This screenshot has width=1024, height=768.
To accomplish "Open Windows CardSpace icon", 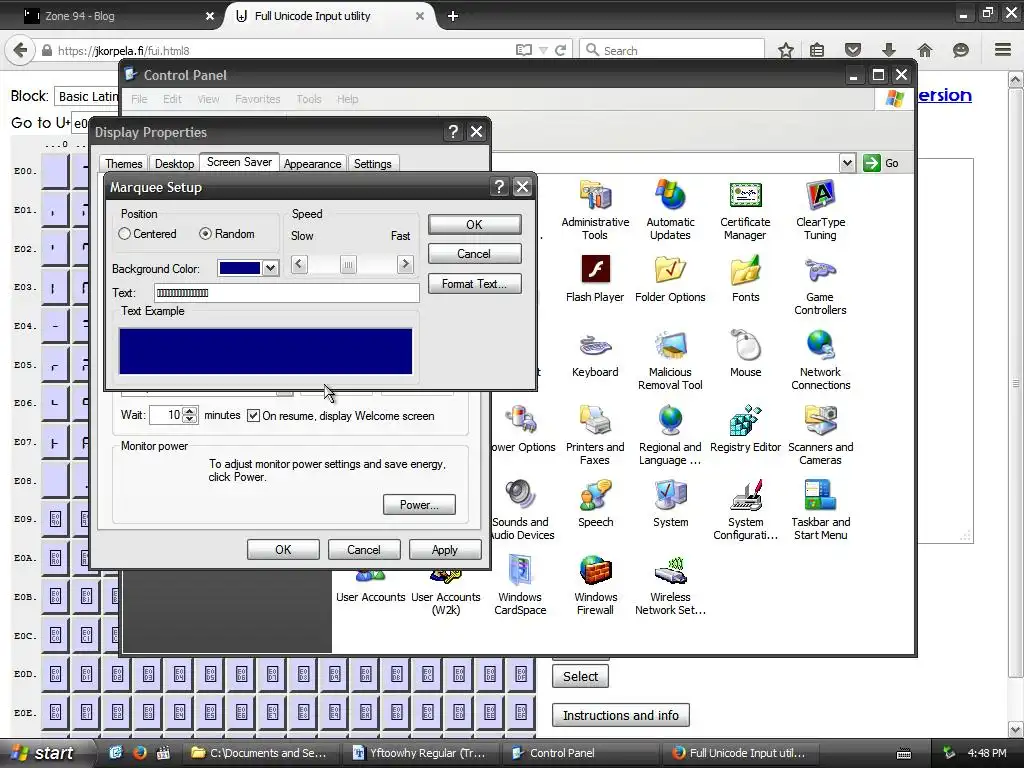I will [x=520, y=586].
